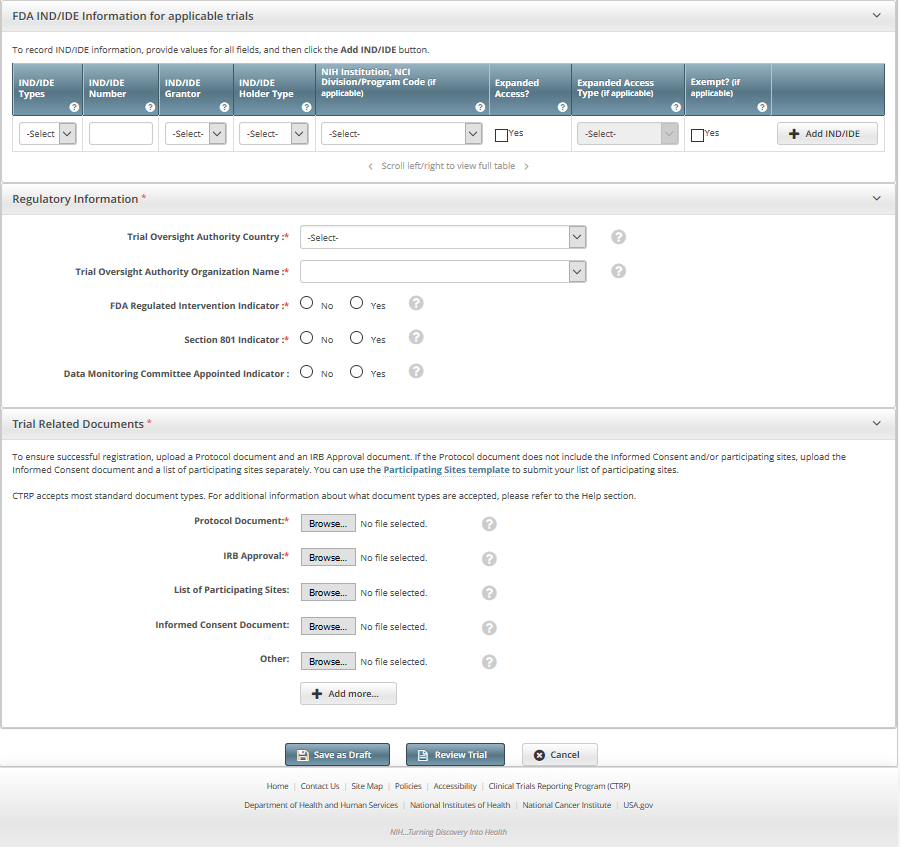Show help for Data Monitoring Committee Indicator
The height and width of the screenshot is (847, 900).
[416, 371]
